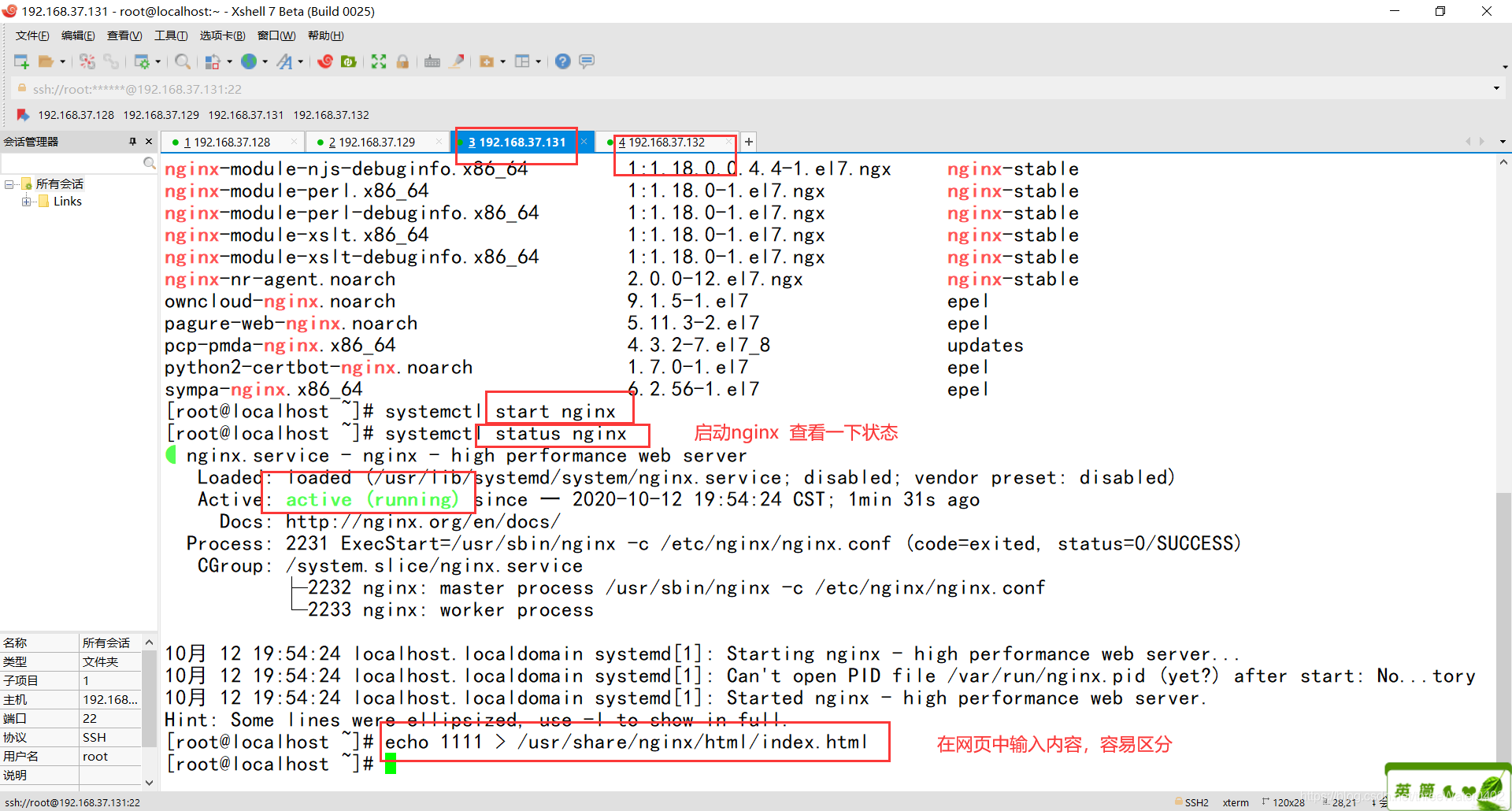Click the session manager search field
This screenshot has width=1512, height=811.
72,163
